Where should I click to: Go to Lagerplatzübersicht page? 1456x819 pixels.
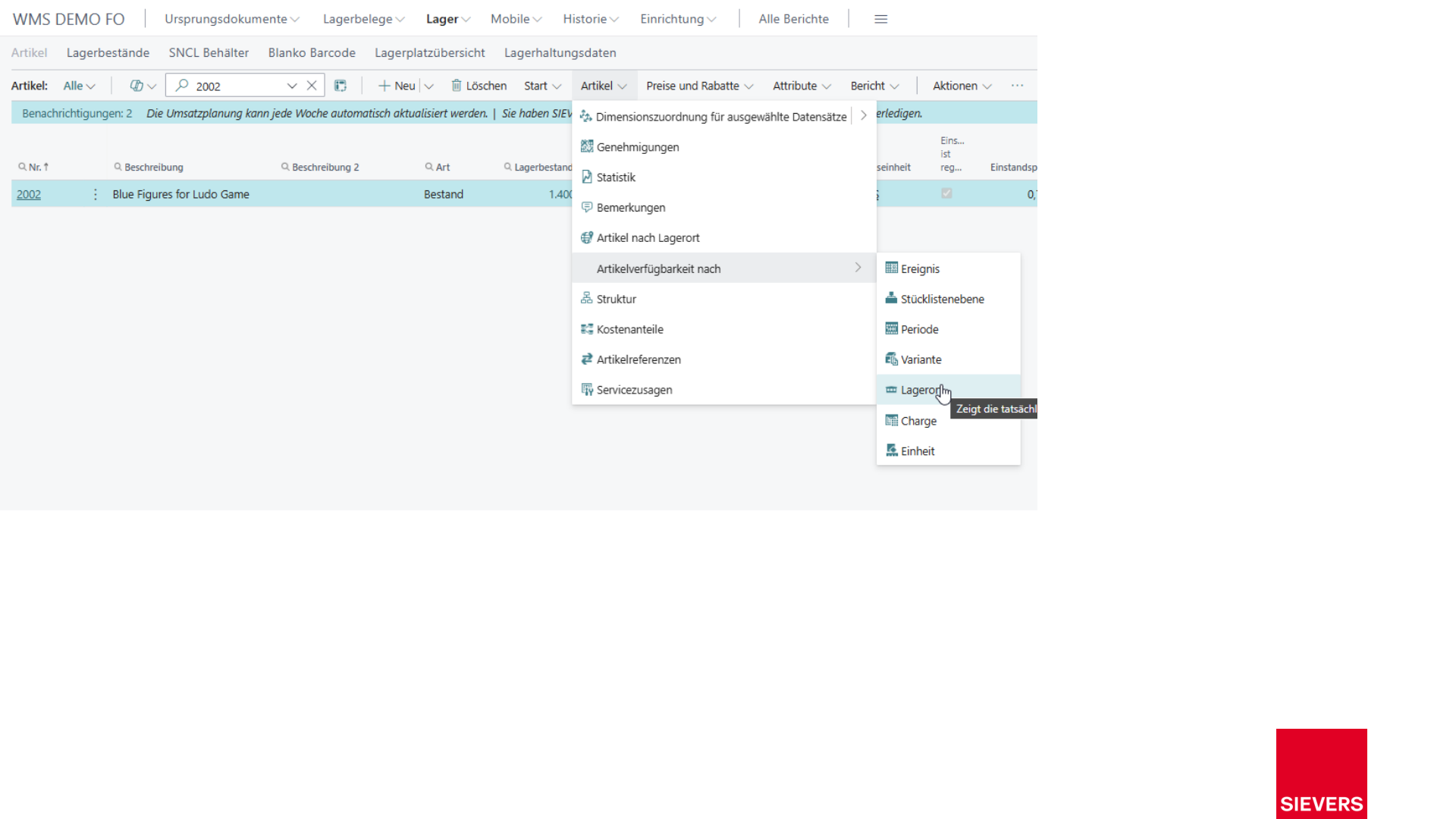(x=429, y=52)
